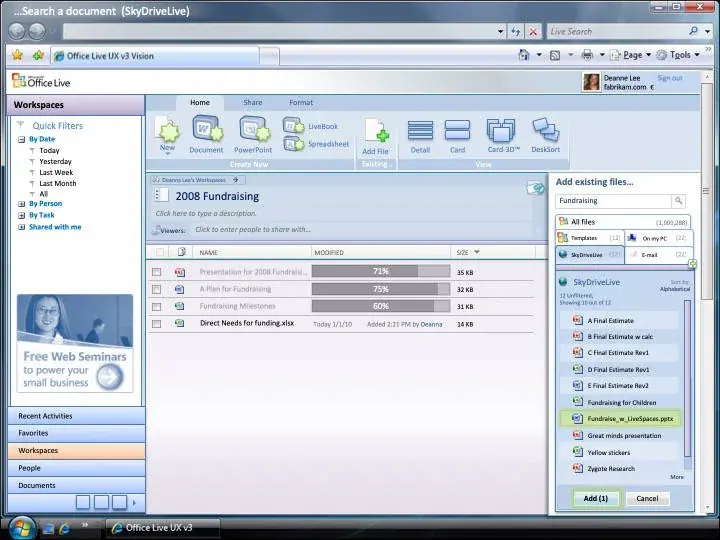Viewport: 720px width, 540px height.
Task: Toggle the select-all checkbox in header
Action: point(159,252)
